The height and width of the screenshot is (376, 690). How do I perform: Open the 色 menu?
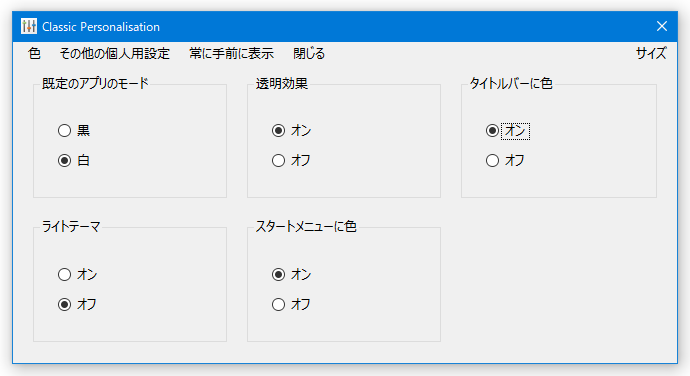(34, 53)
